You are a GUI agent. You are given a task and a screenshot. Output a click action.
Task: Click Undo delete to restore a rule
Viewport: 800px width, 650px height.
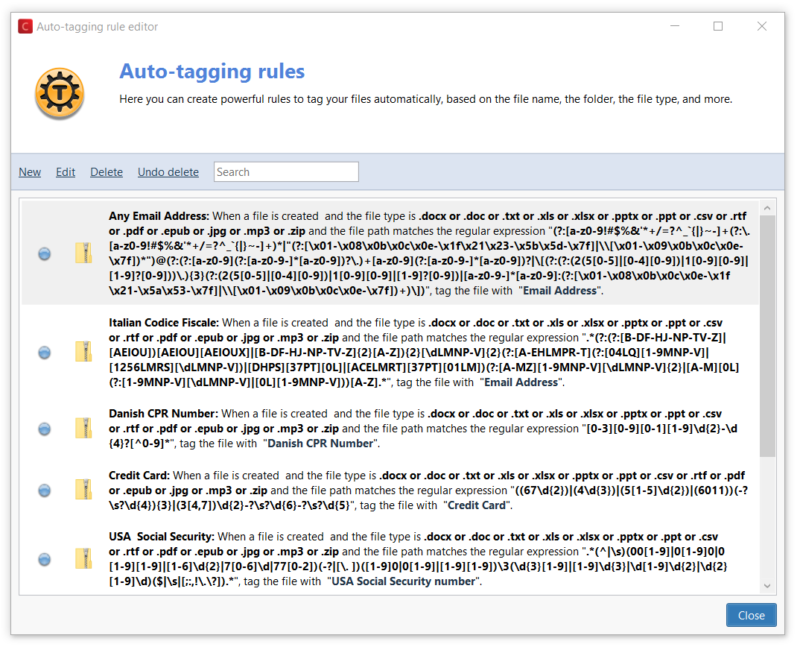(168, 171)
